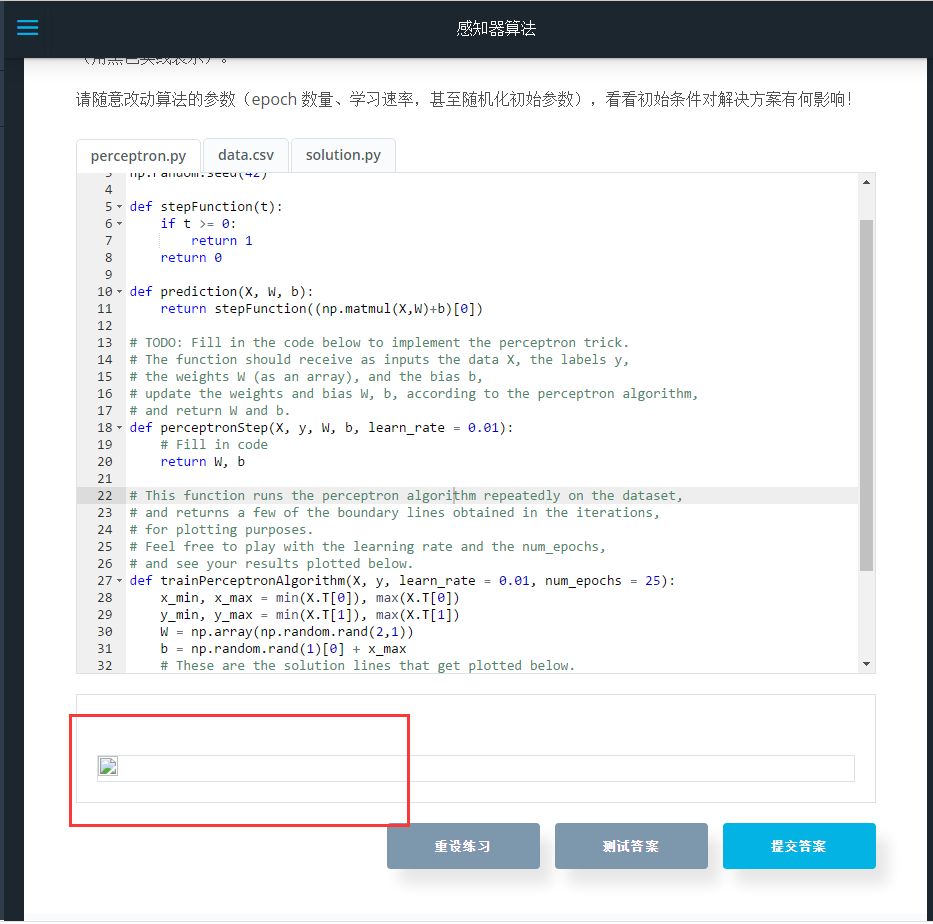Collapse the trainPerceptronAlgorithm function on line 27
Viewport: 933px width, 924px height.
[x=120, y=580]
